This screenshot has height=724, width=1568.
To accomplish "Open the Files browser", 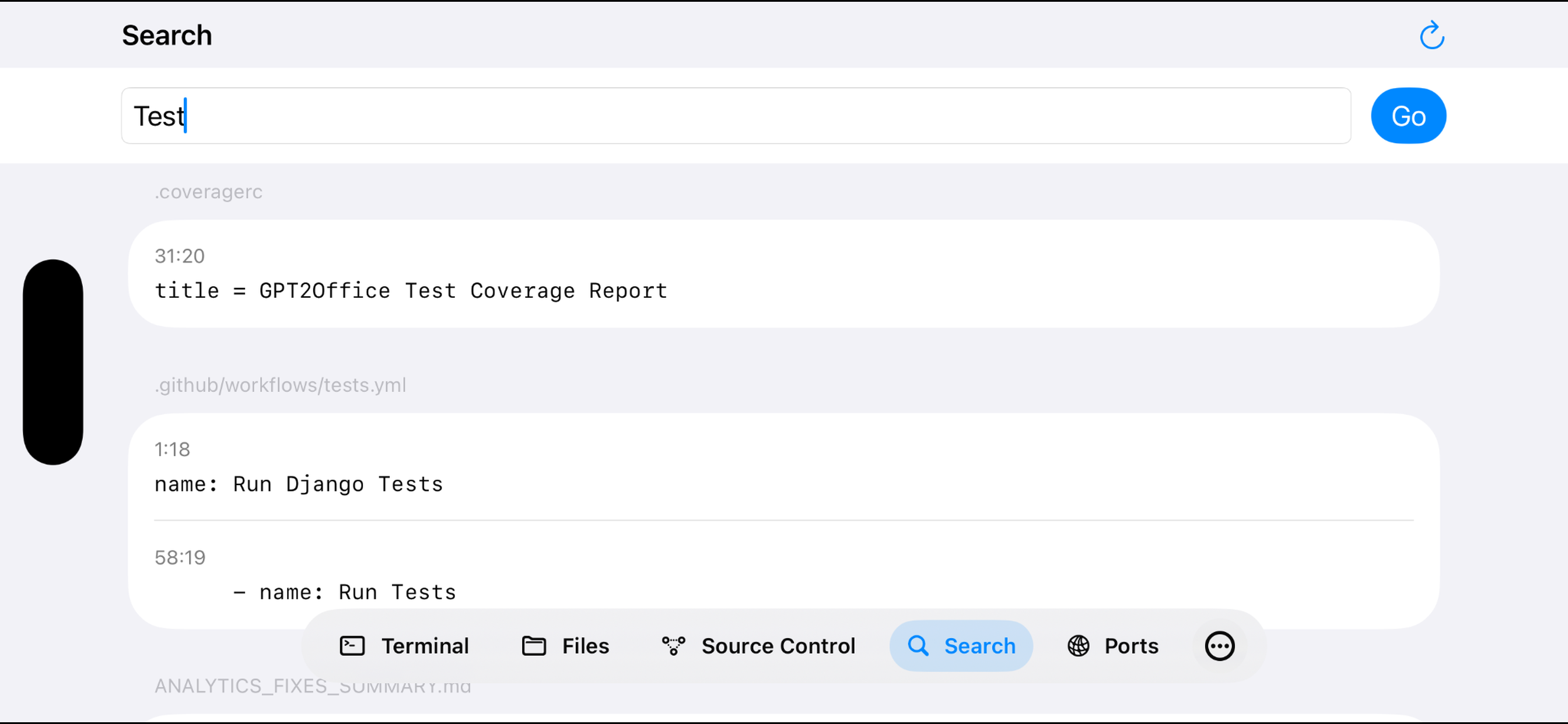I will point(565,646).
